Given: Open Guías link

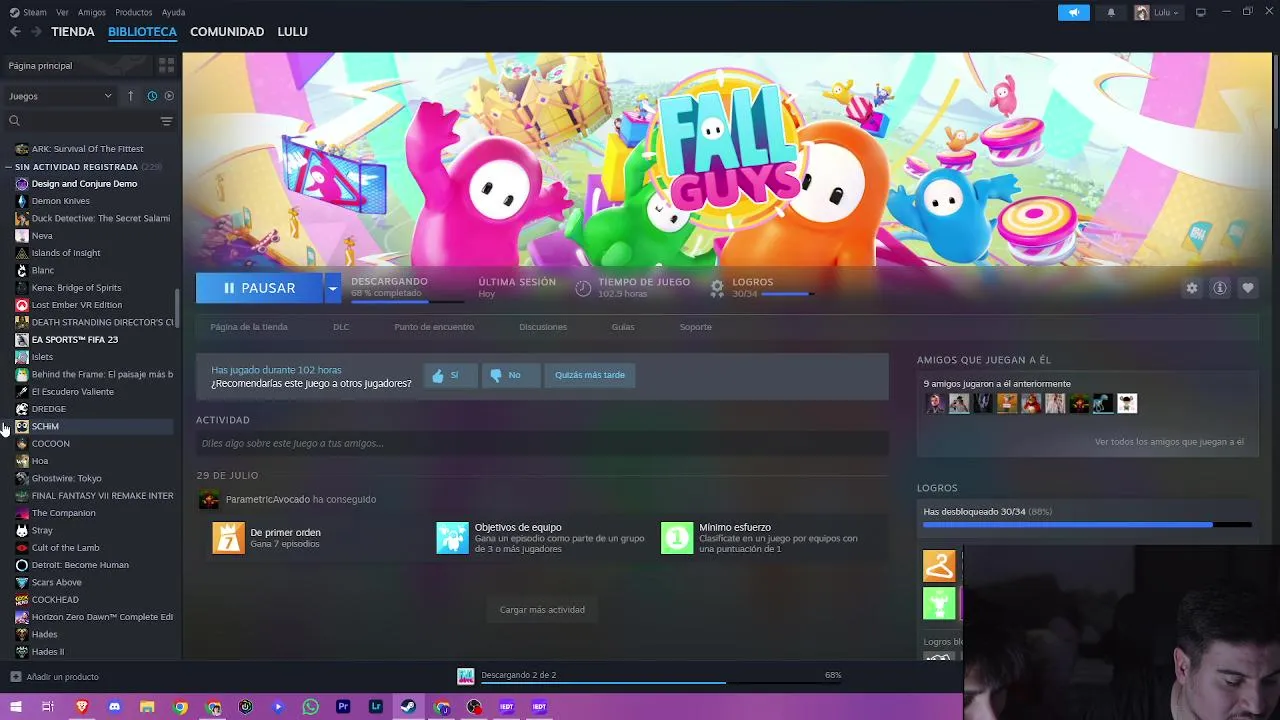Looking at the screenshot, I should pos(623,327).
